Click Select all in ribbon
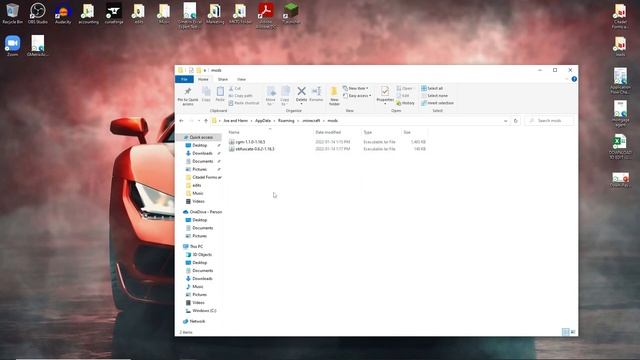The height and width of the screenshot is (360, 640). coord(432,88)
